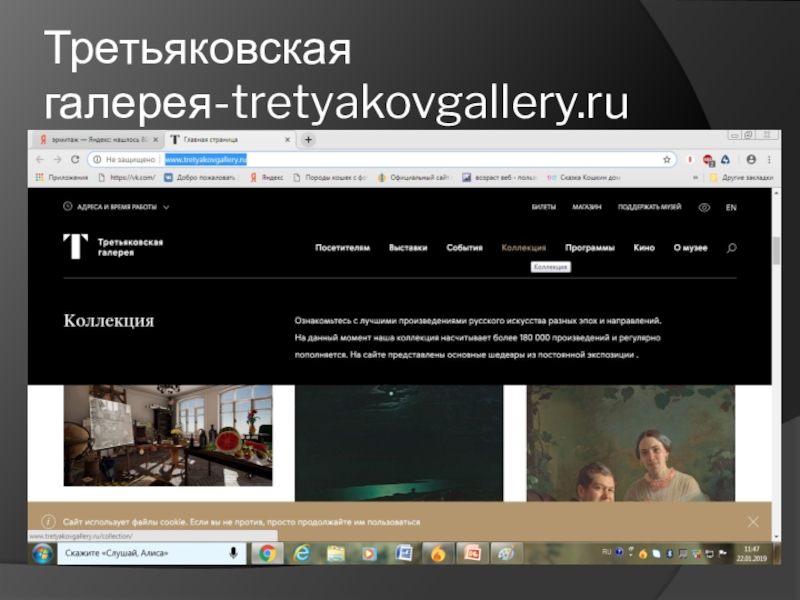Click the red adblock extension icon

[x=708, y=160]
